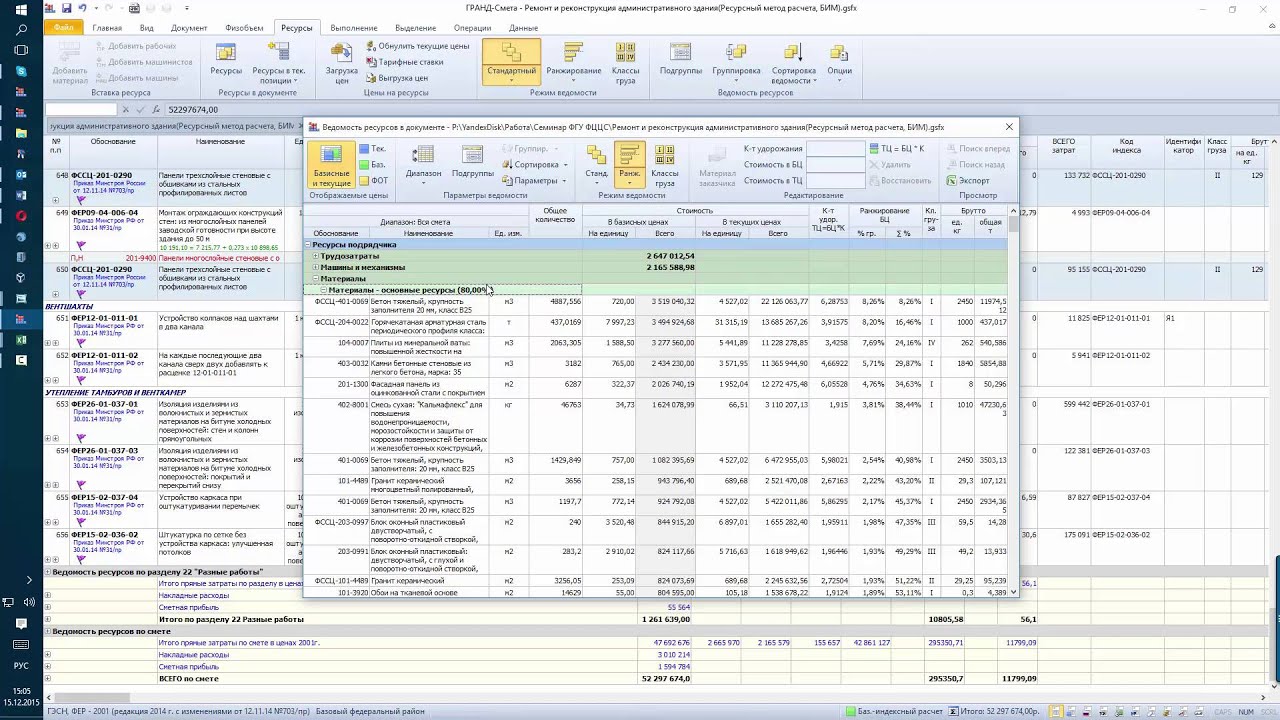Switch to the Данные tab
This screenshot has height=720, width=1280.
tap(523, 28)
